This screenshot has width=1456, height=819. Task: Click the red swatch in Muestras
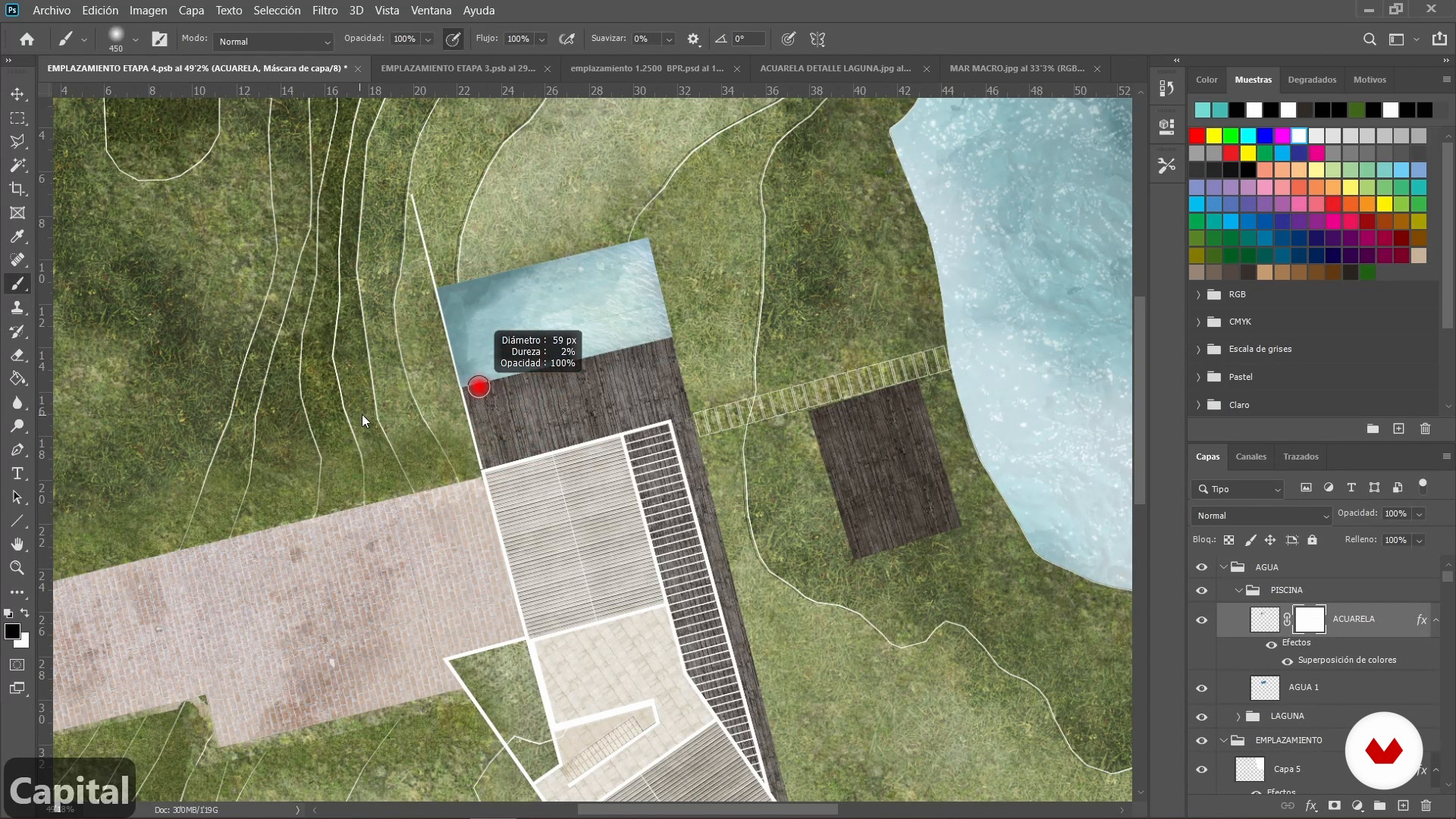point(1197,136)
